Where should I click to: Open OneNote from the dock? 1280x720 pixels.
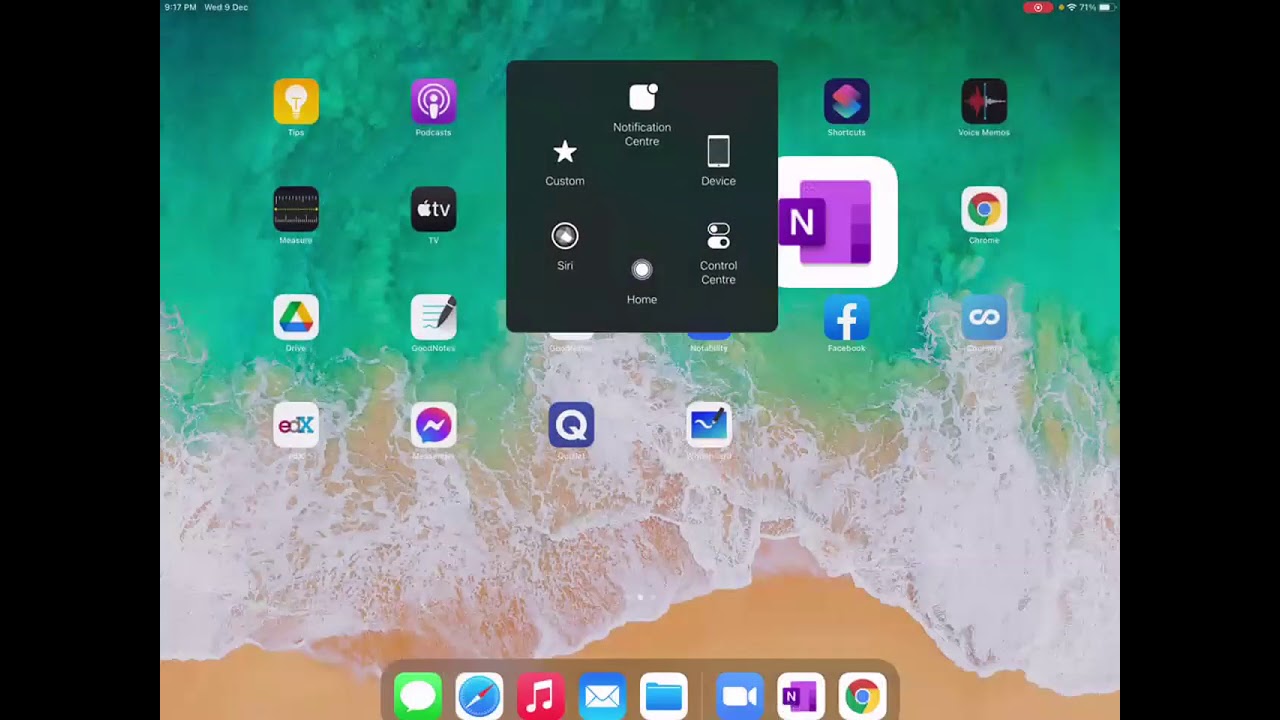pos(801,696)
